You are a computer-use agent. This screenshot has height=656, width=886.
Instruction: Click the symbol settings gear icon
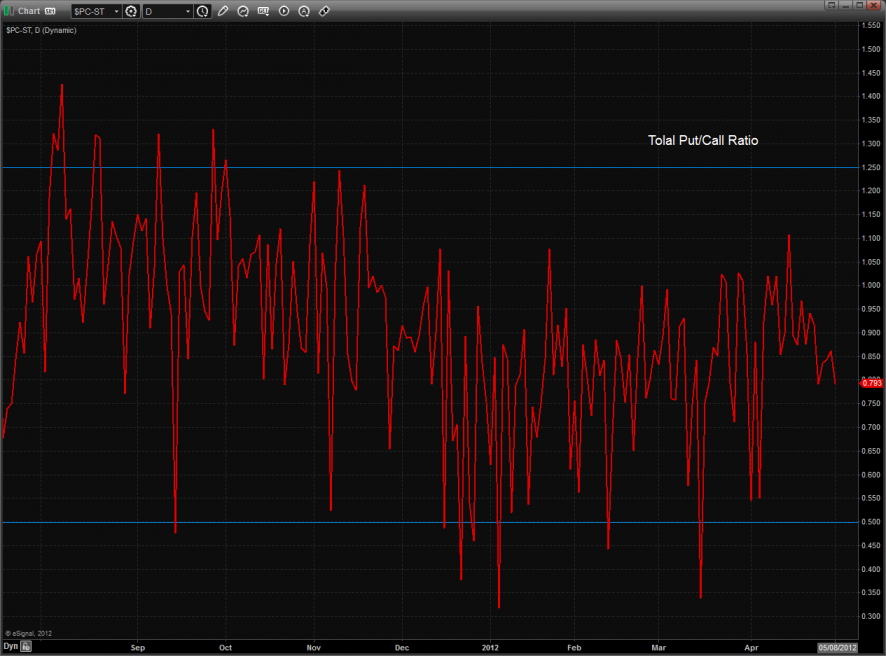tap(130, 11)
